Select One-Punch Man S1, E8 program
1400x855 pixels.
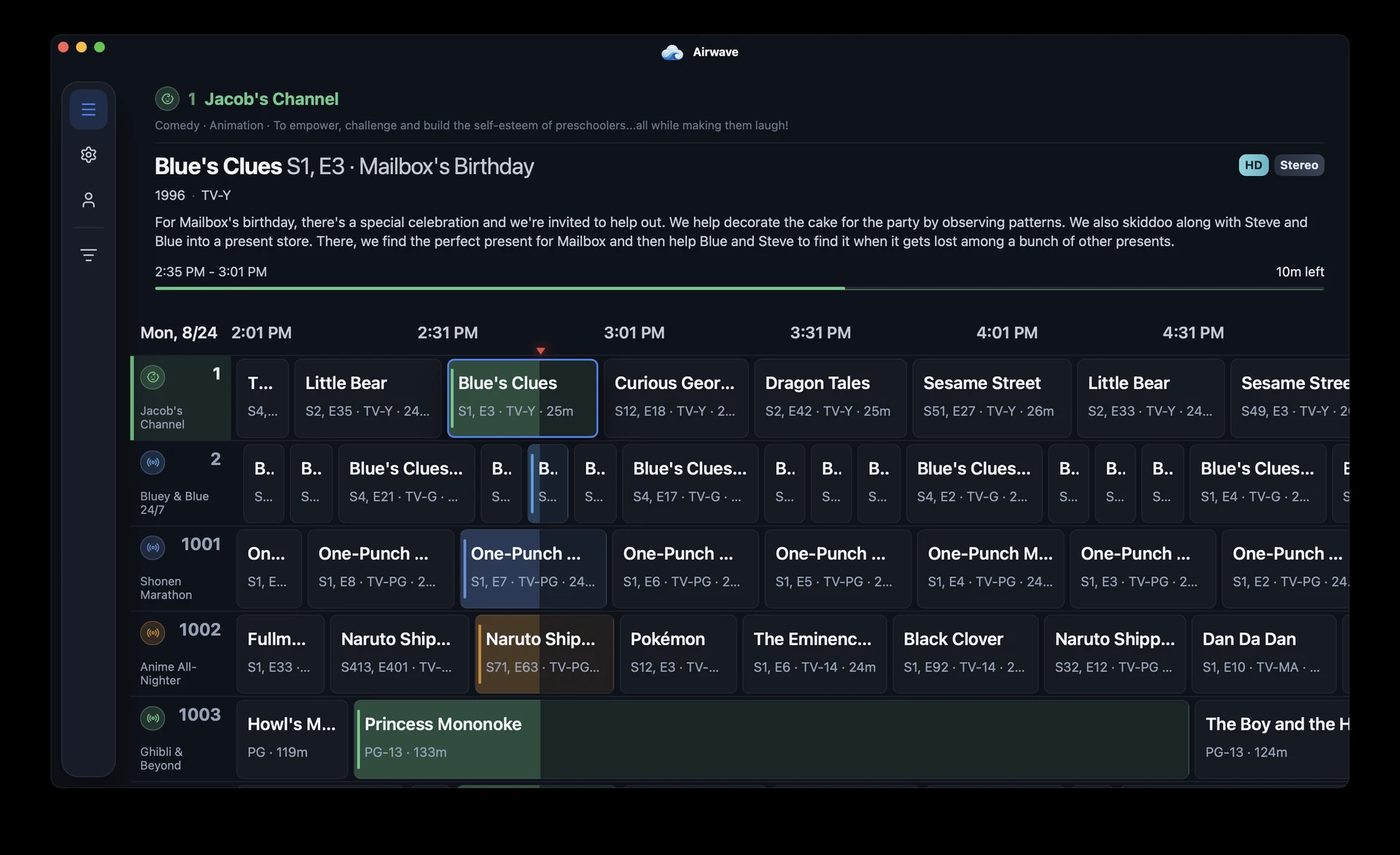(x=381, y=569)
